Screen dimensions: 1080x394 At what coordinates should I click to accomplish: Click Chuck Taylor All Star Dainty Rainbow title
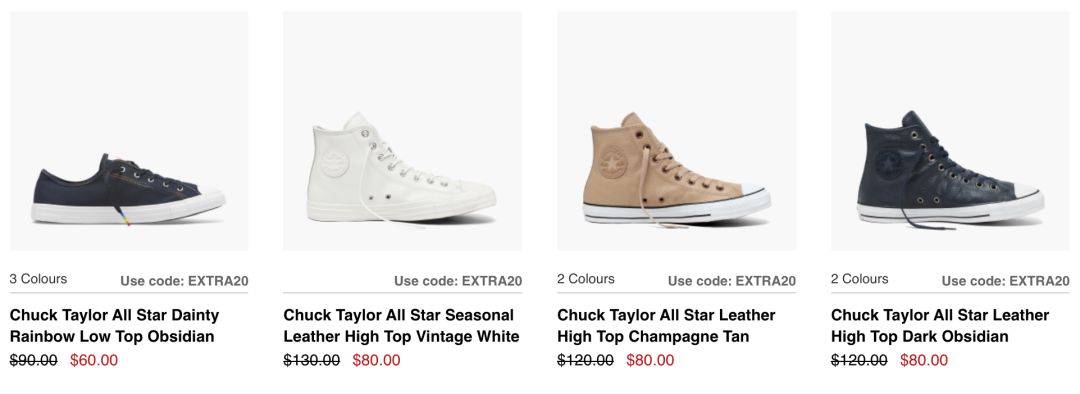114,326
